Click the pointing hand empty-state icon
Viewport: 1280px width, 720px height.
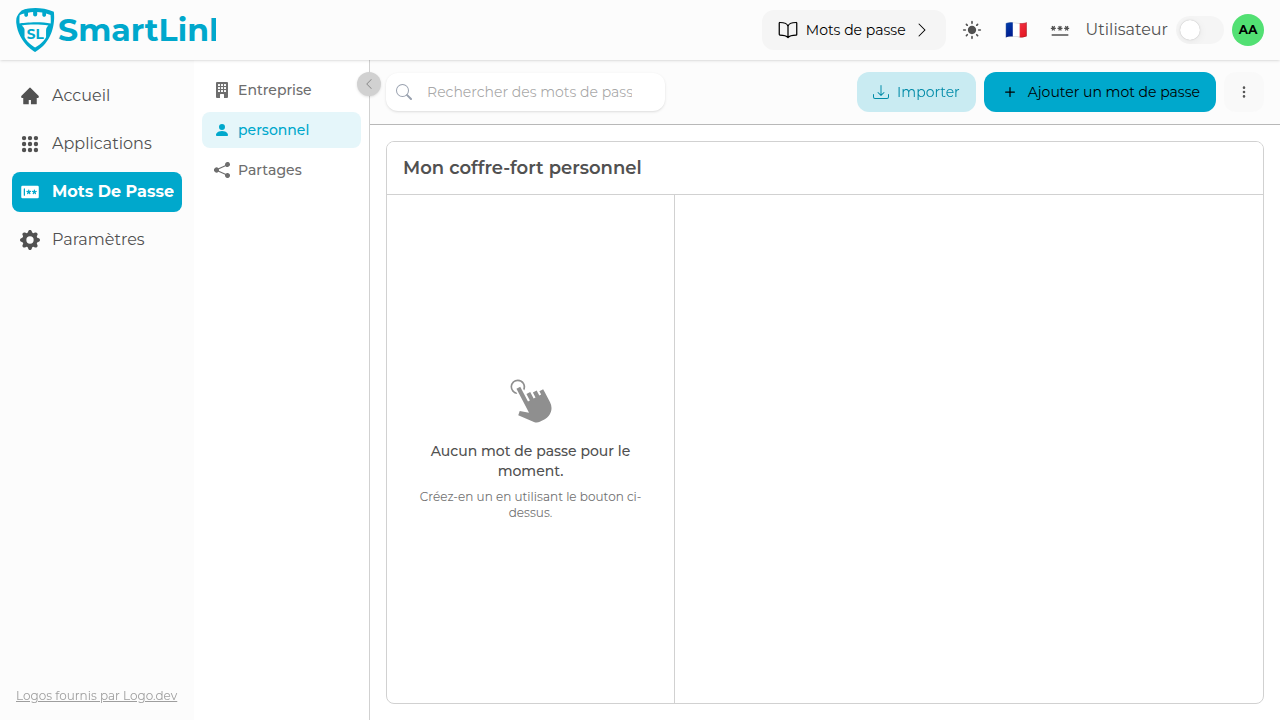tap(530, 400)
